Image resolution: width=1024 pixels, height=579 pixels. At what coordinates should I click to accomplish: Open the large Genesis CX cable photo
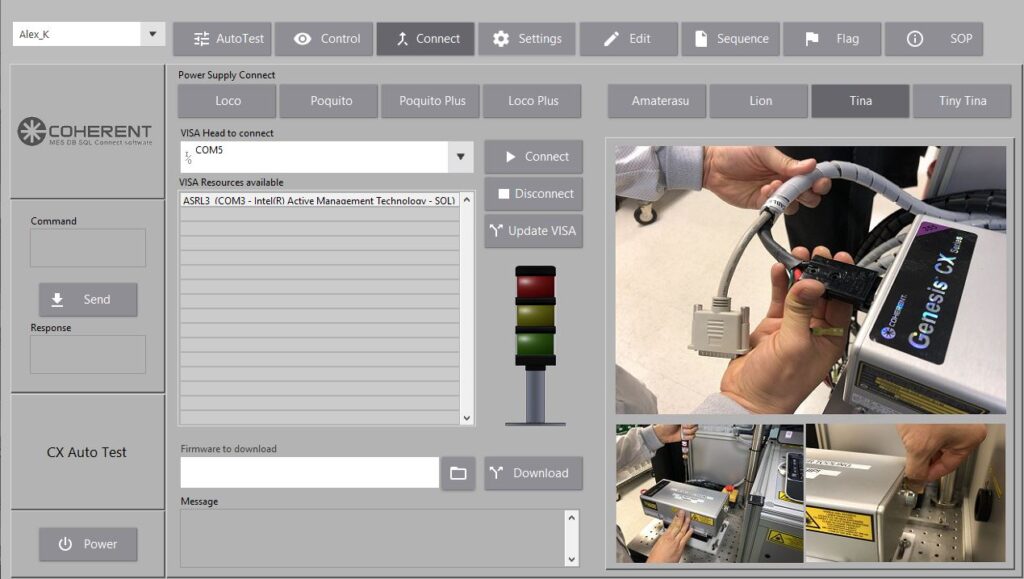tap(810, 279)
